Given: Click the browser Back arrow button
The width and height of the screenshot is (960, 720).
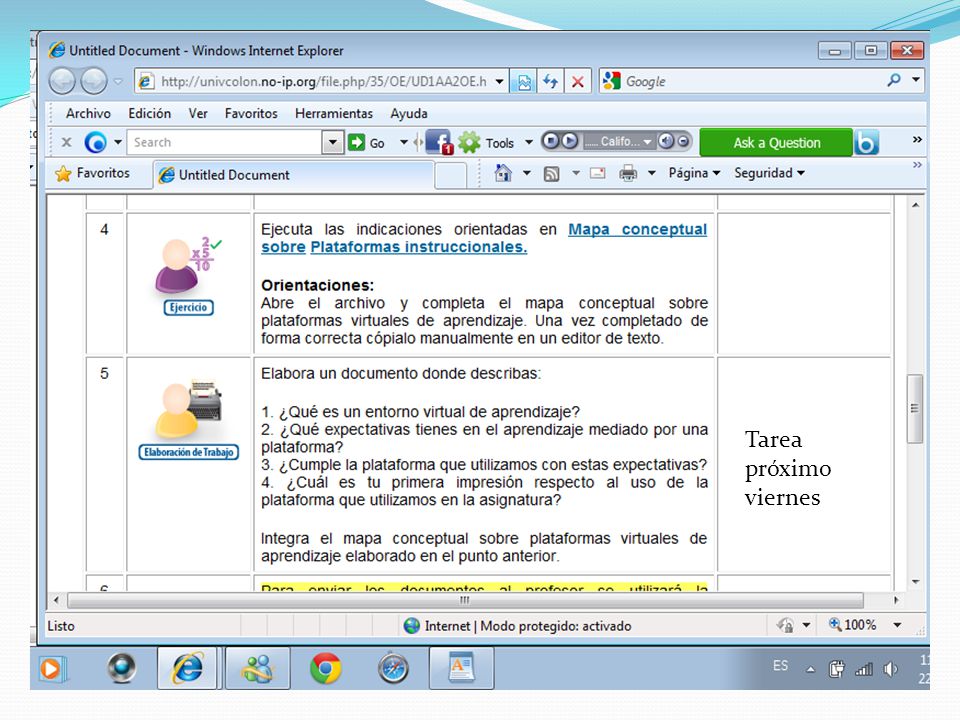Looking at the screenshot, I should [x=62, y=81].
